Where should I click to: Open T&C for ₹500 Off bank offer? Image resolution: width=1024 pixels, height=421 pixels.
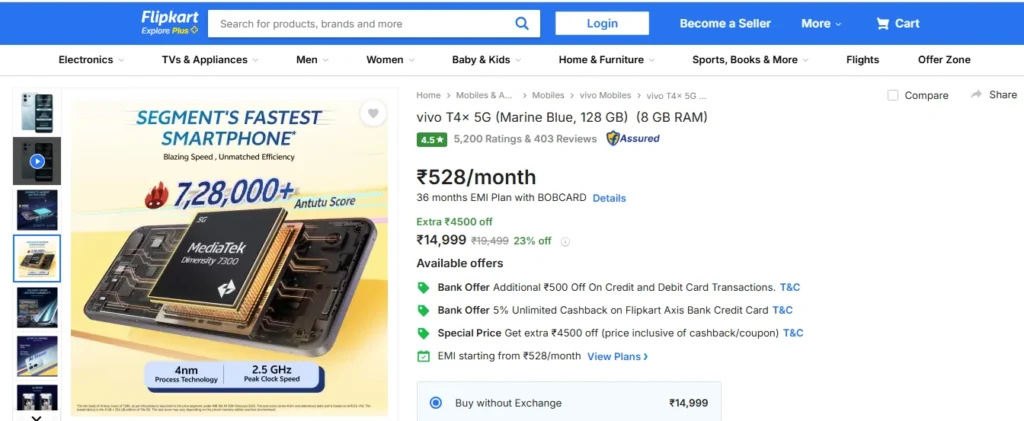click(790, 287)
